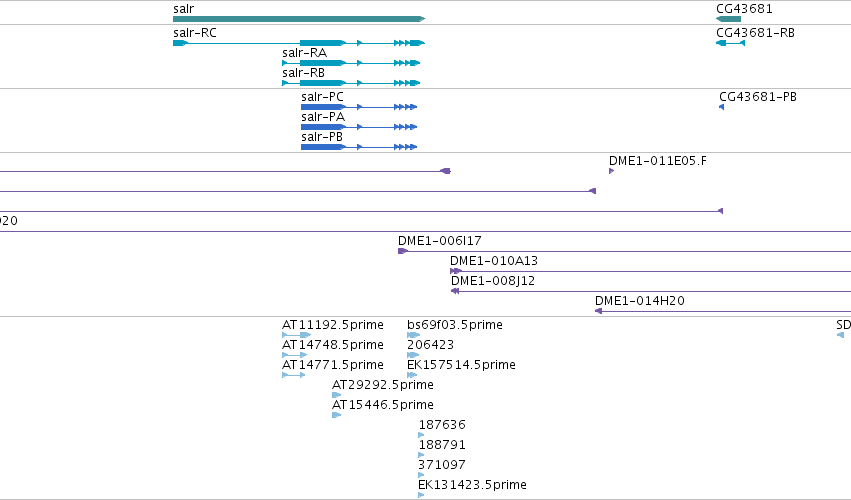This screenshot has height=500, width=851.
Task: Click the AT11192.5prime label
Action: (x=333, y=325)
